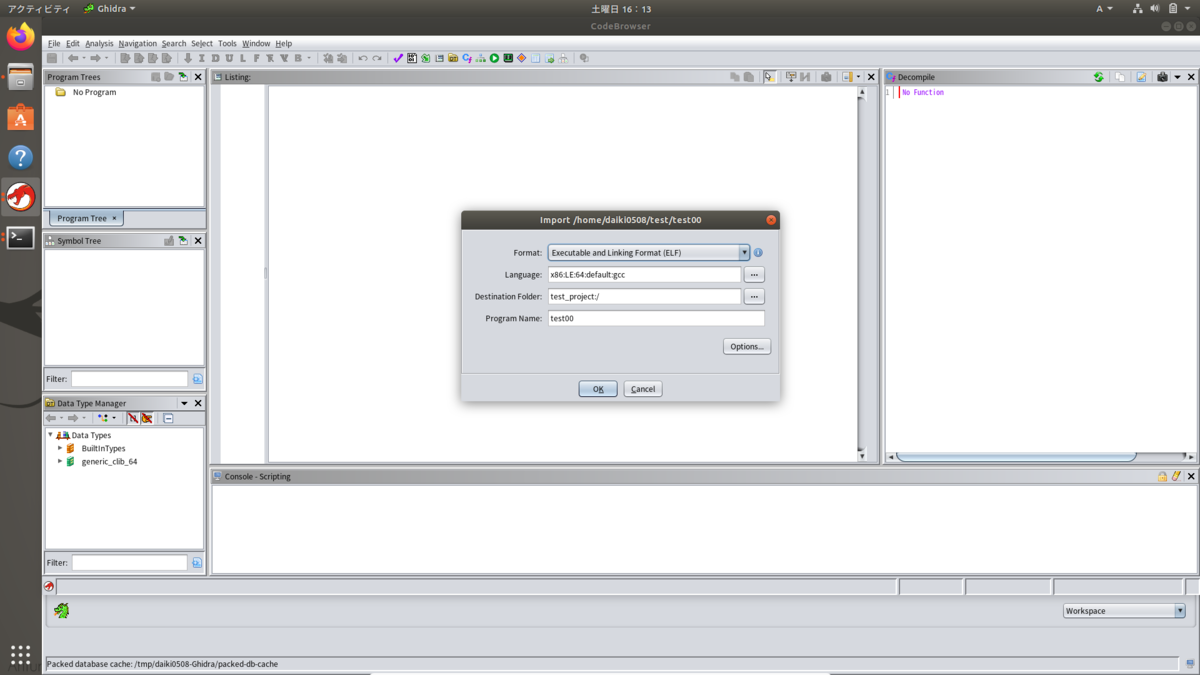Click the Decompile horizontal scrollbar
Image resolution: width=1200 pixels, height=675 pixels.
click(x=1016, y=457)
